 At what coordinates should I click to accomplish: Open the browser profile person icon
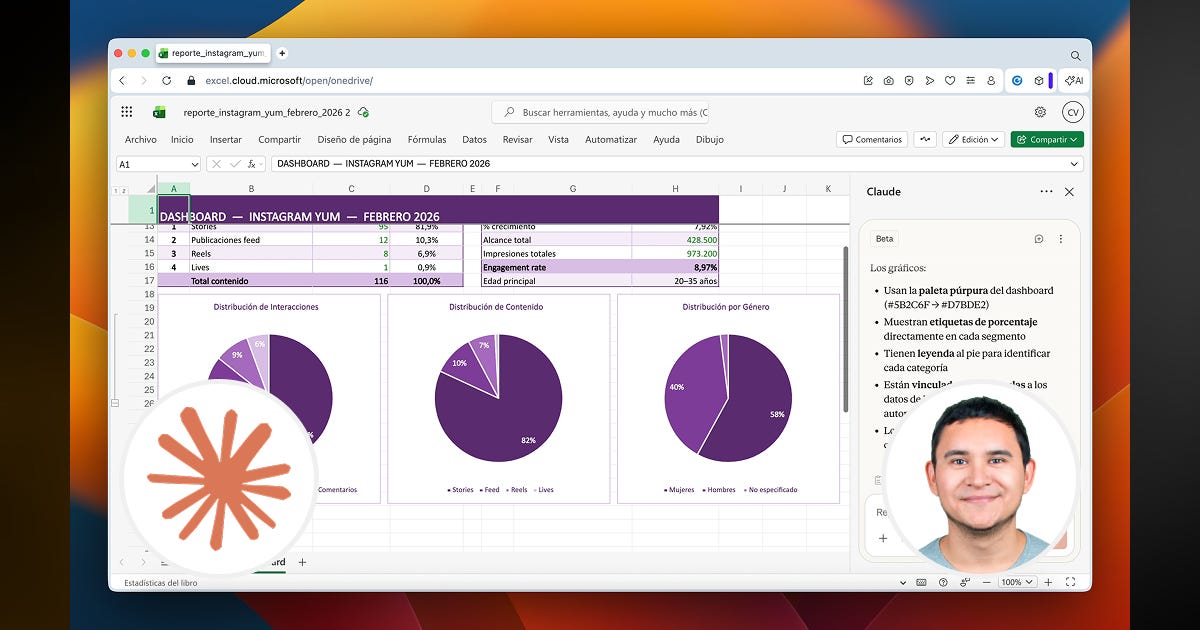[991, 80]
